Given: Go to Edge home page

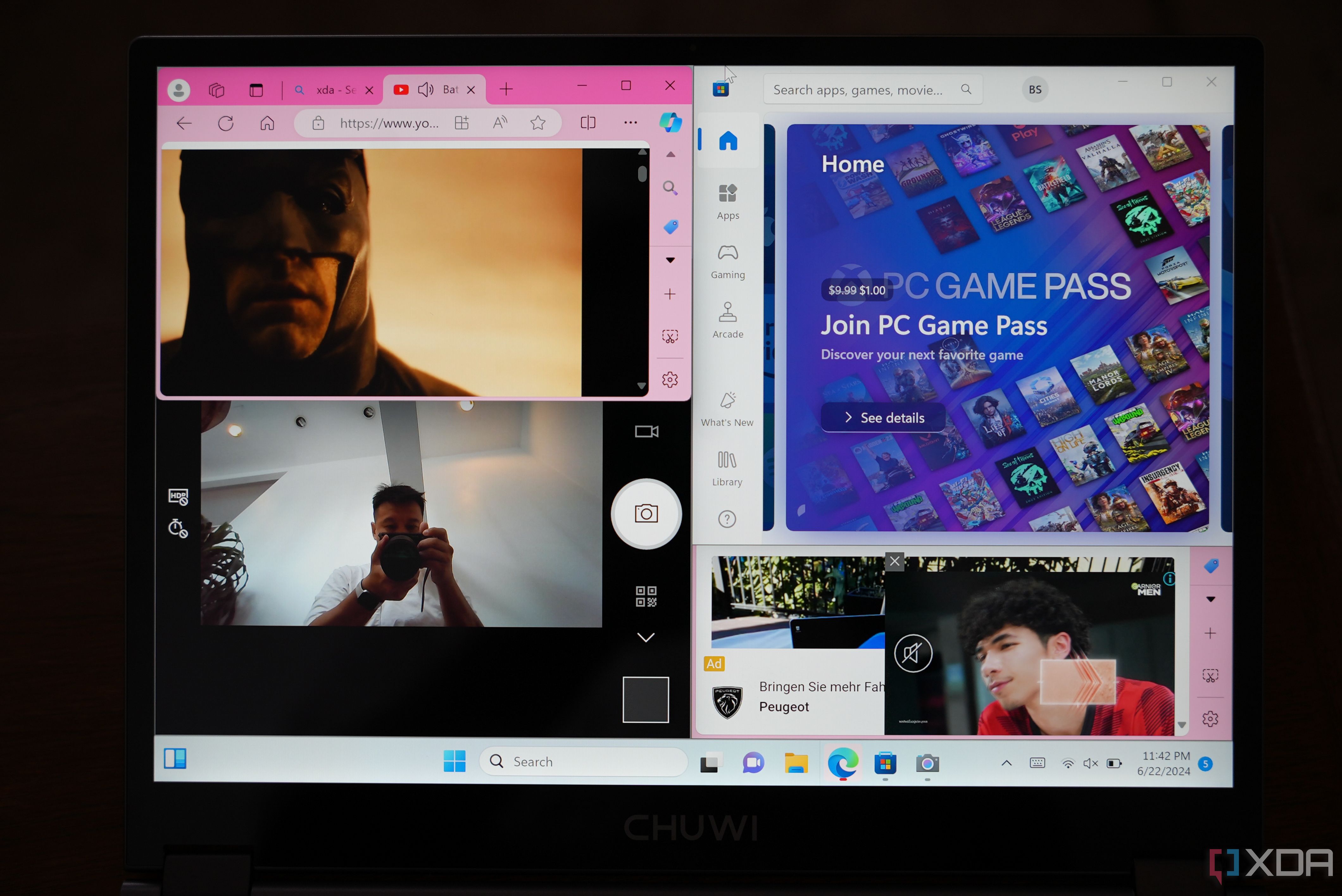Looking at the screenshot, I should 267,123.
